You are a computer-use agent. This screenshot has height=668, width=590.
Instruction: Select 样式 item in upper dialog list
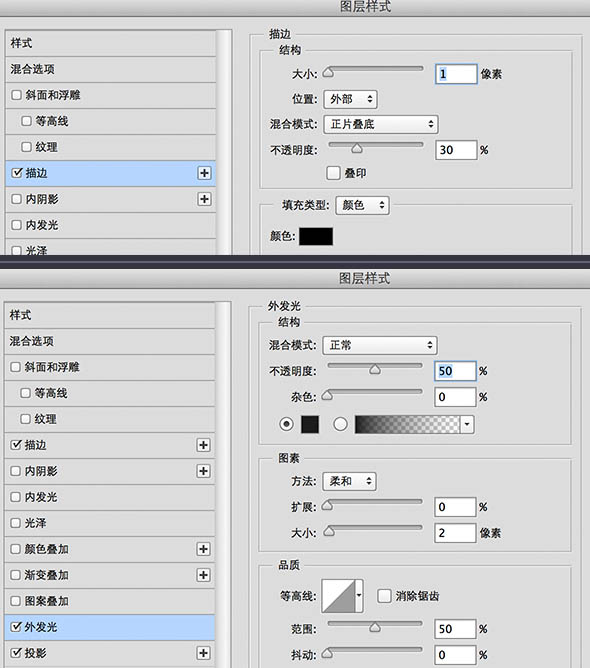[x=110, y=43]
